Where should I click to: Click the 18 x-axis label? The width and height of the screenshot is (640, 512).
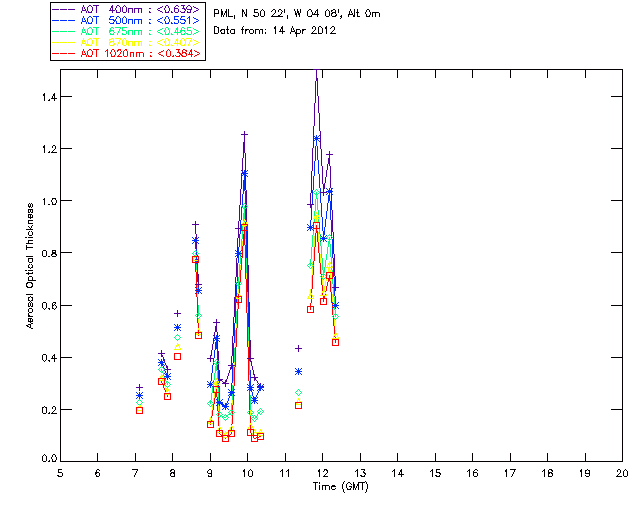547,473
